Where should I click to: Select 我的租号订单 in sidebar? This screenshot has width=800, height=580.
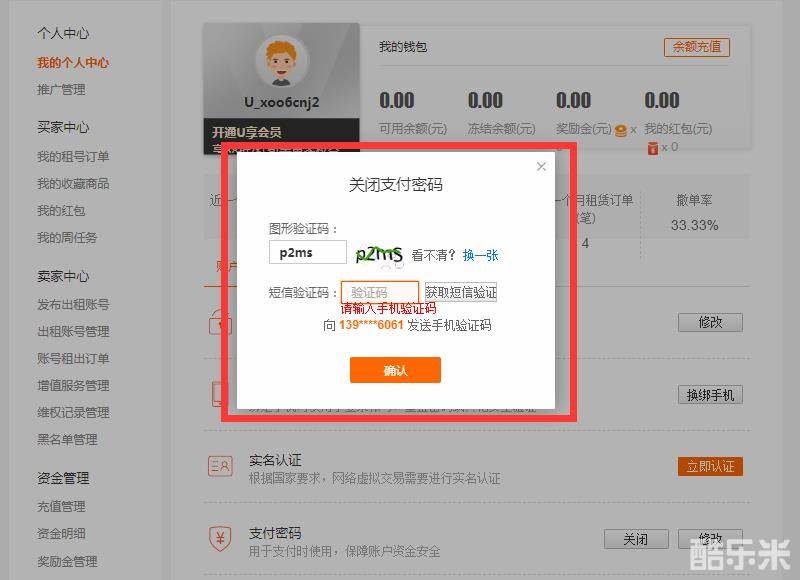tap(73, 157)
